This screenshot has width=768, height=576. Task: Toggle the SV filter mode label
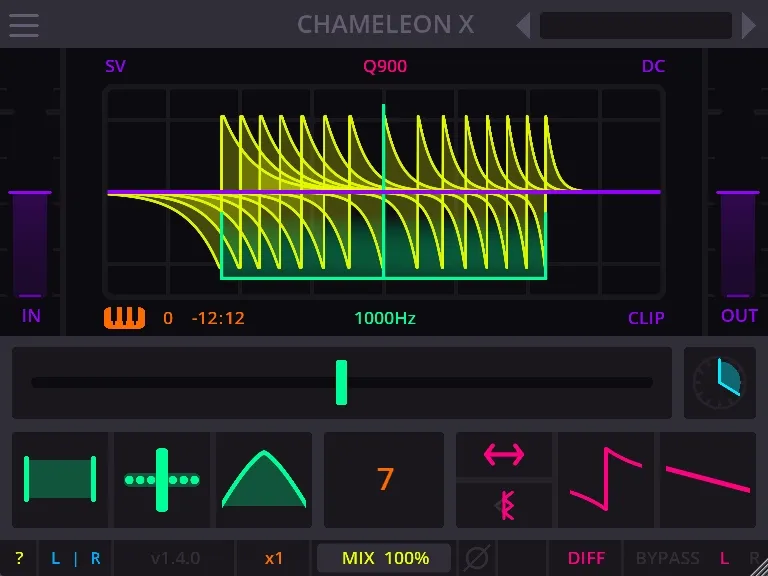pyautogui.click(x=116, y=66)
